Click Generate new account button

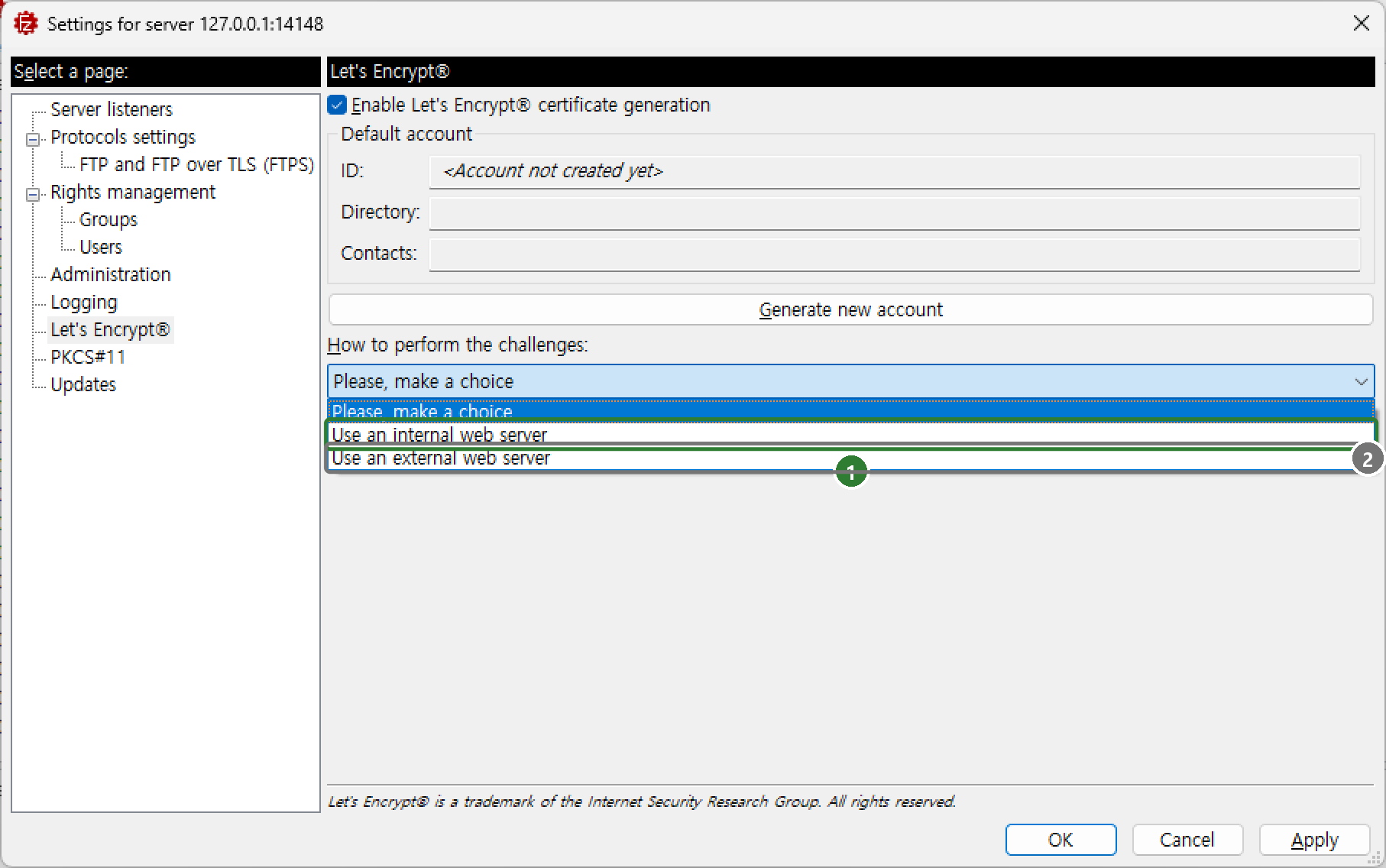850,309
